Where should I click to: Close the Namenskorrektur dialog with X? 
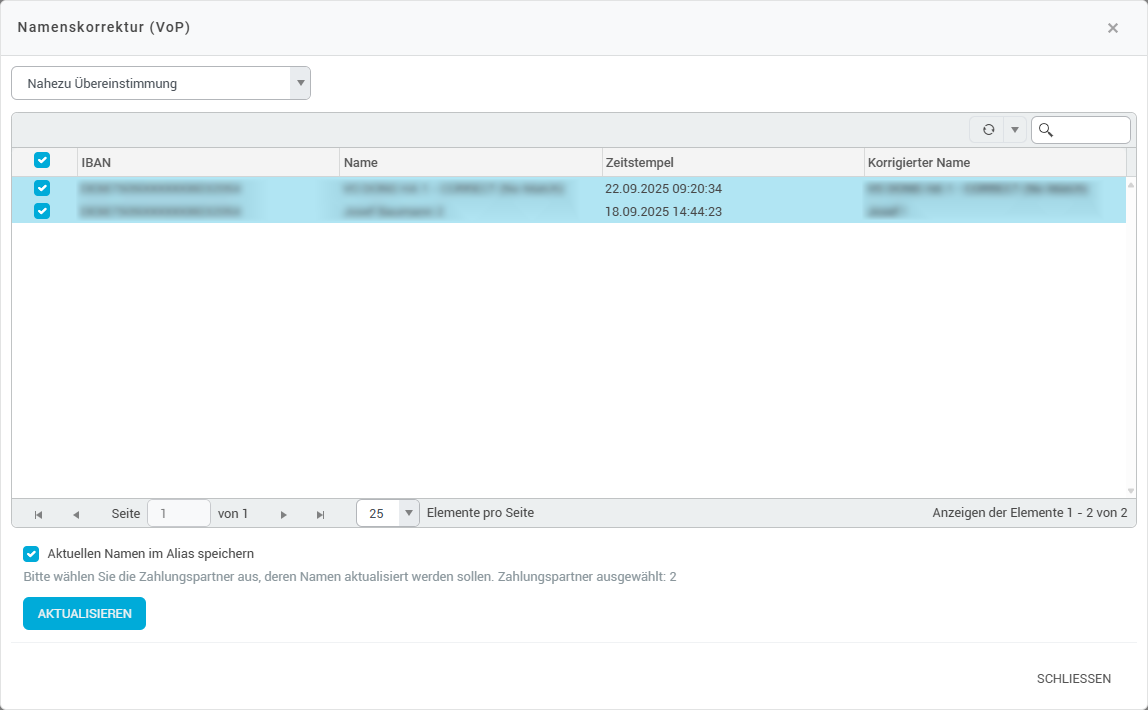click(x=1112, y=28)
